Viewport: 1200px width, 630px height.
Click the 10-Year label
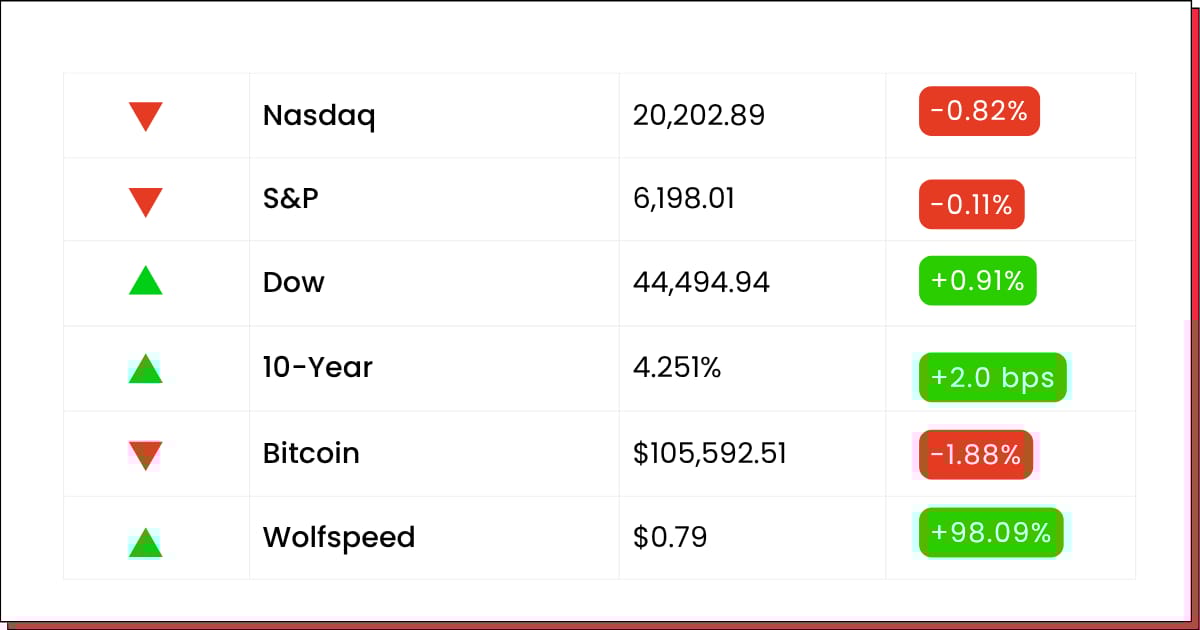tap(318, 367)
